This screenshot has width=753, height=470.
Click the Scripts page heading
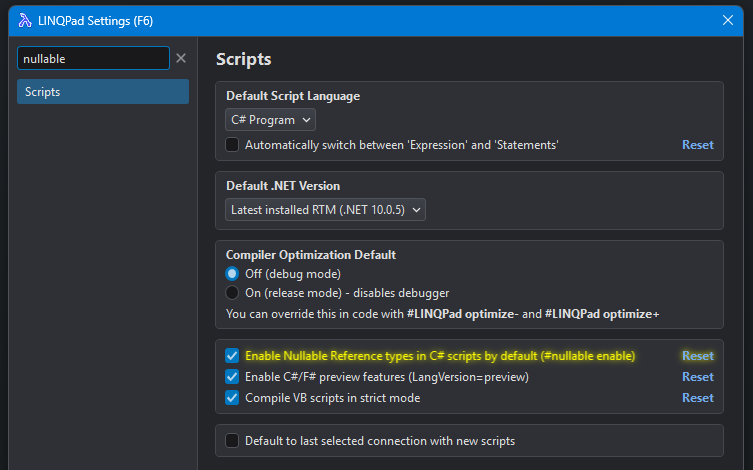(x=244, y=60)
